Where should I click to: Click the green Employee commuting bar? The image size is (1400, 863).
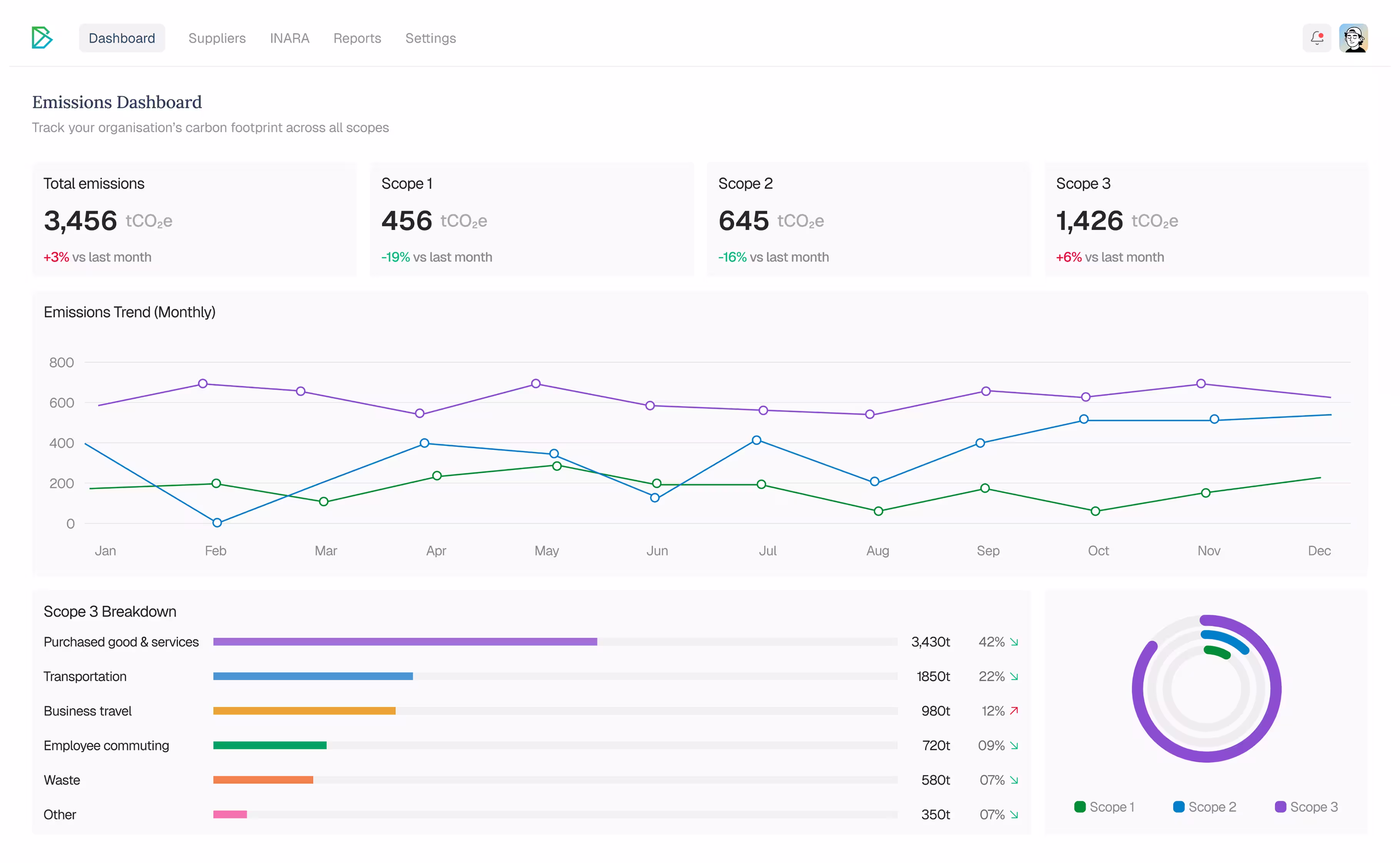270,745
